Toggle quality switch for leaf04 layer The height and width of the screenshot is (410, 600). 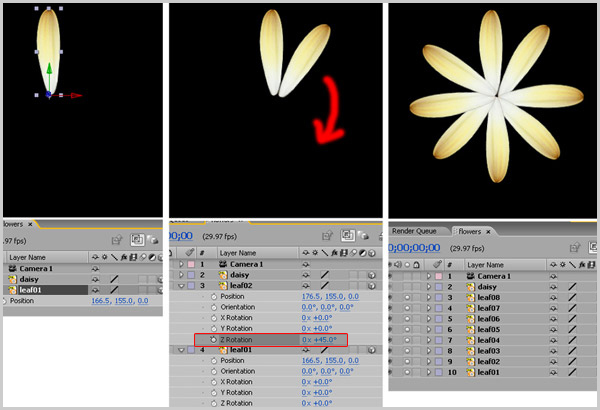pos(572,340)
